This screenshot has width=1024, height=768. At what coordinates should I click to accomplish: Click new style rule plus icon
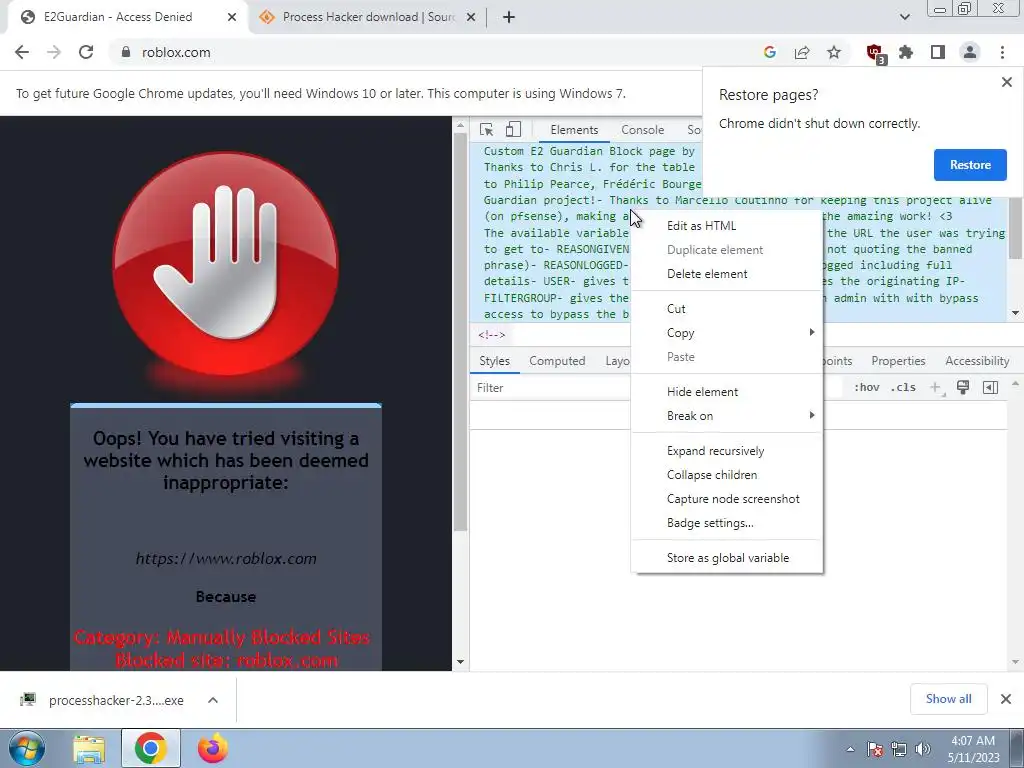[936, 387]
